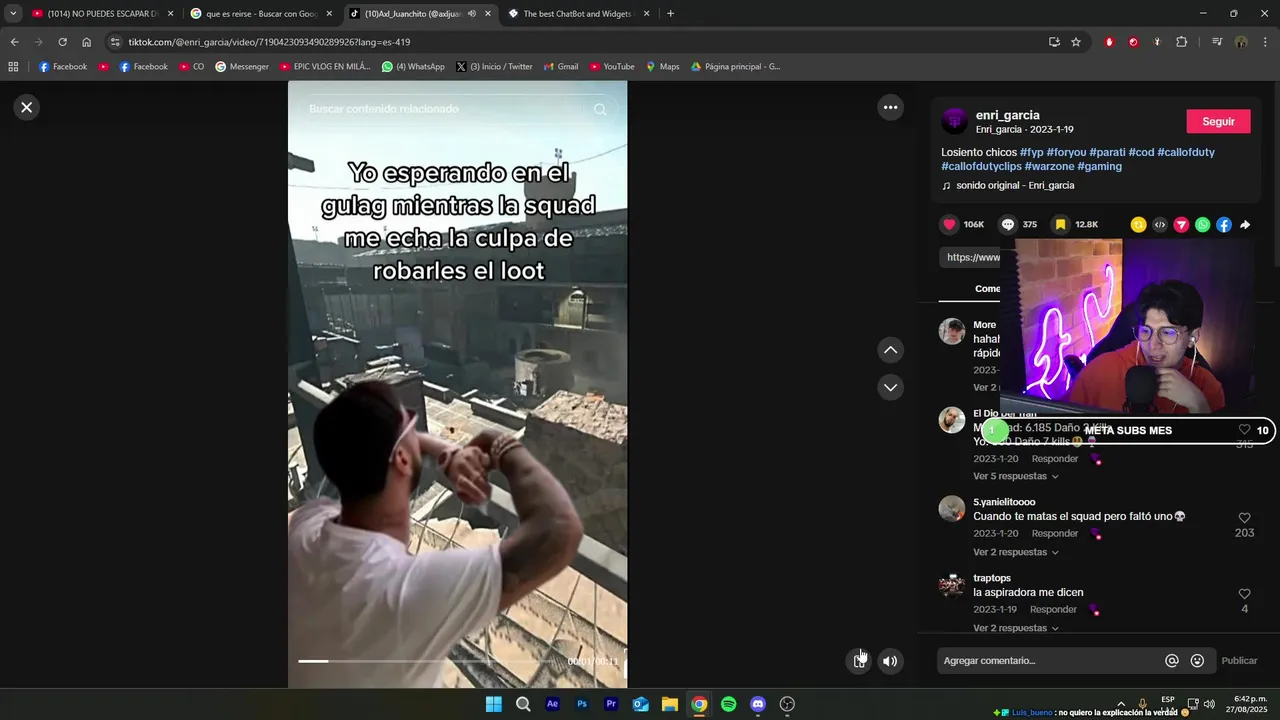
Task: Open the #fyp hashtag
Action: point(1031,152)
